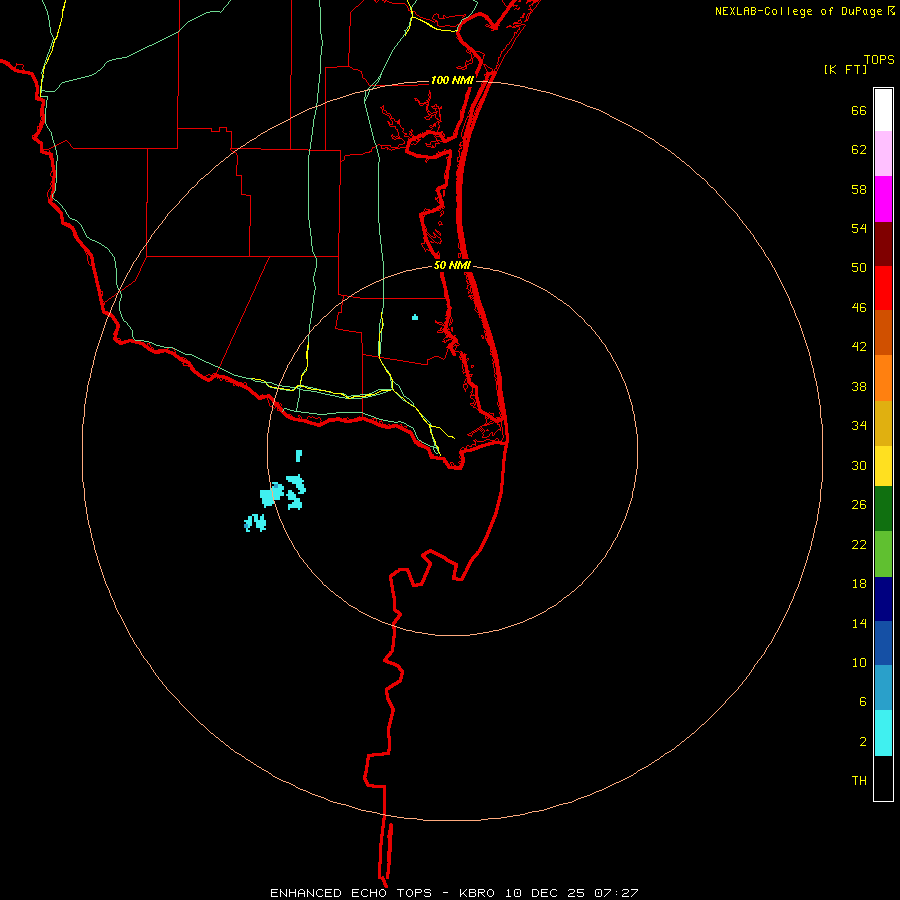The height and width of the screenshot is (900, 900).
Task: Click the medium blue 10–14 legend swatch
Action: (x=883, y=643)
